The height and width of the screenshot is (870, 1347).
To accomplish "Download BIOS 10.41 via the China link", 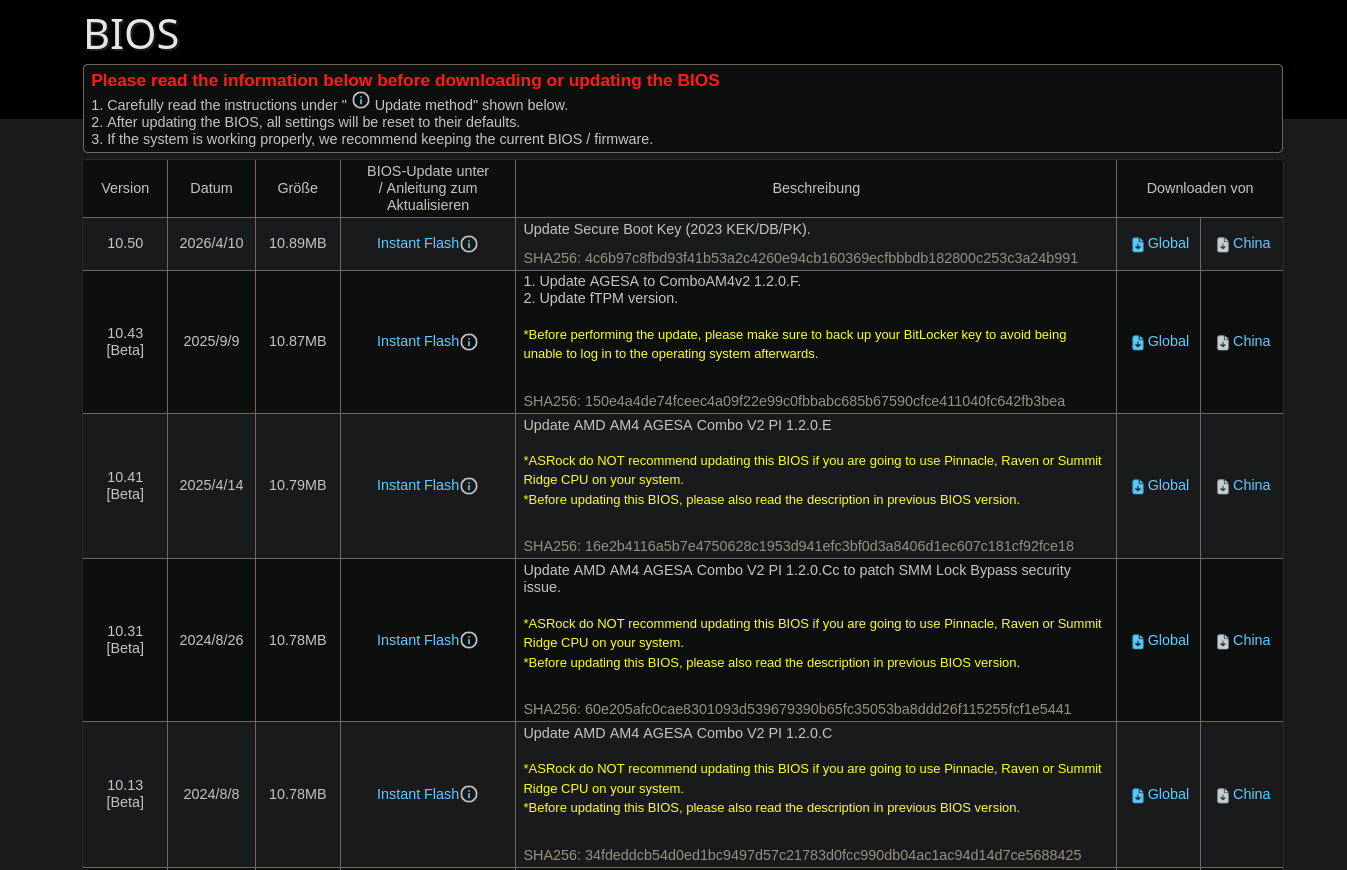I will (x=1251, y=485).
